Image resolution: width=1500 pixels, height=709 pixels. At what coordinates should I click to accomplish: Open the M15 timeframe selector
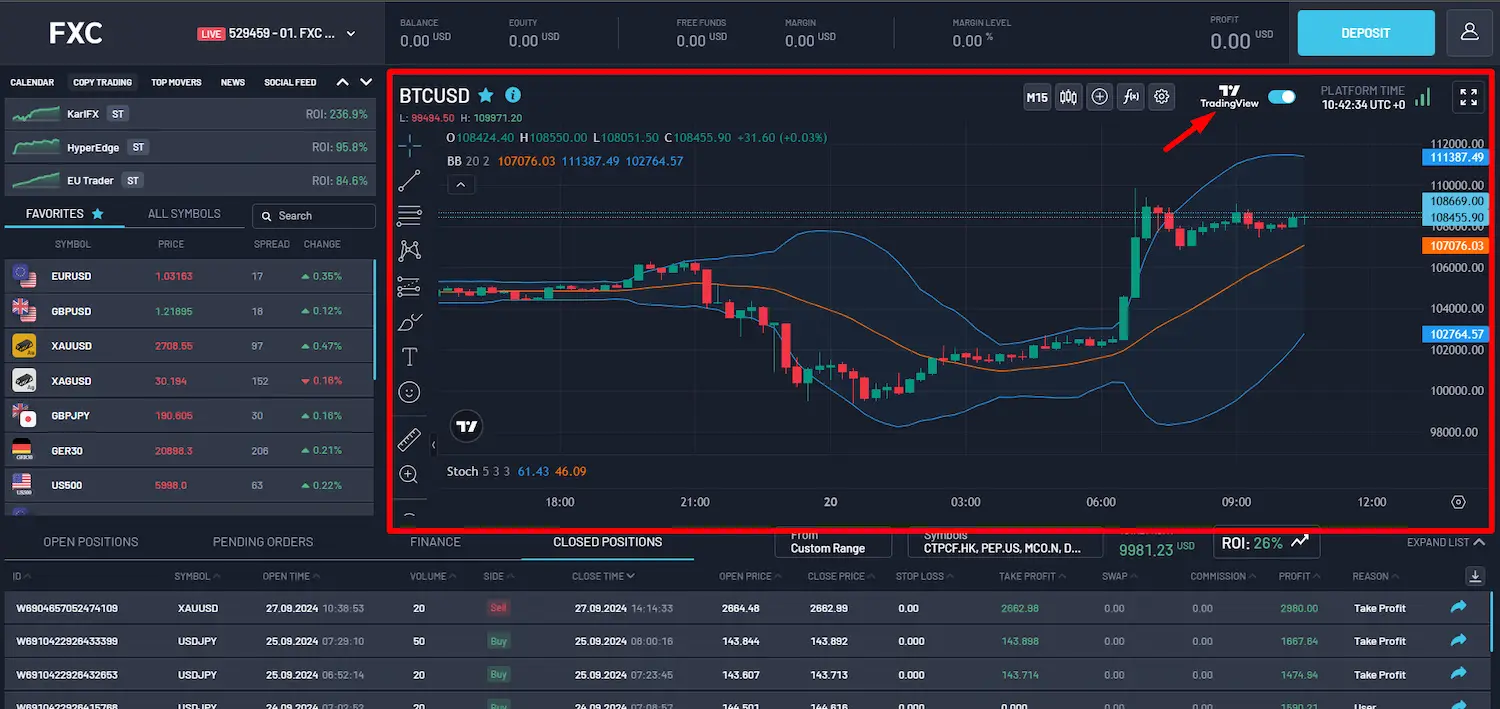click(x=1037, y=96)
